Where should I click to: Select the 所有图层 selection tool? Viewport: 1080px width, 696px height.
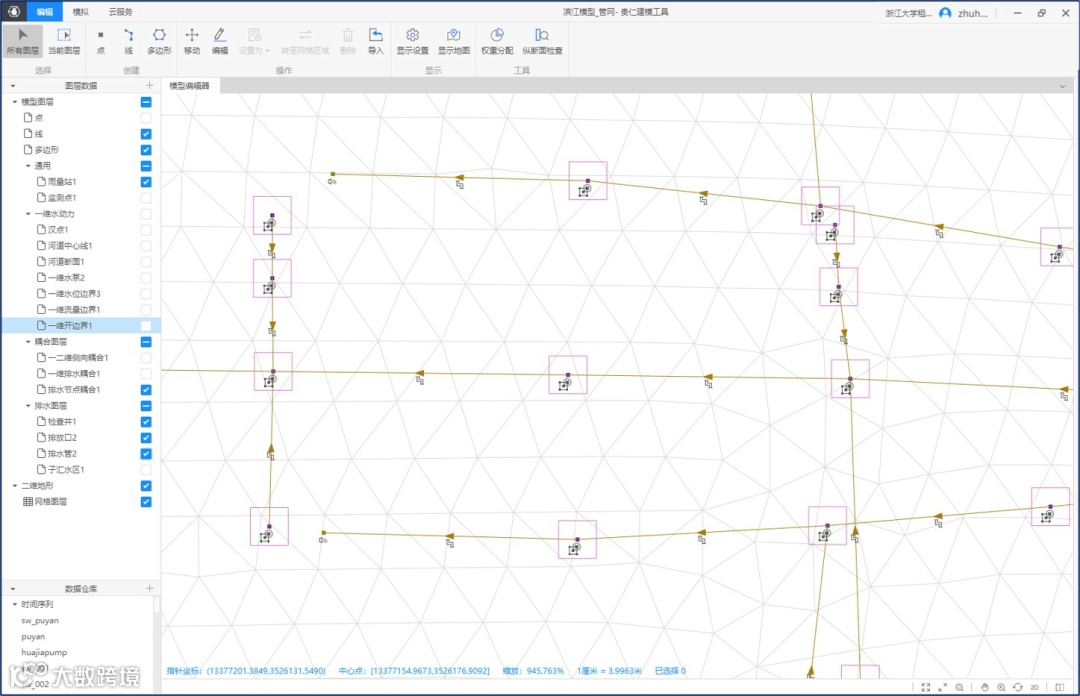23,41
